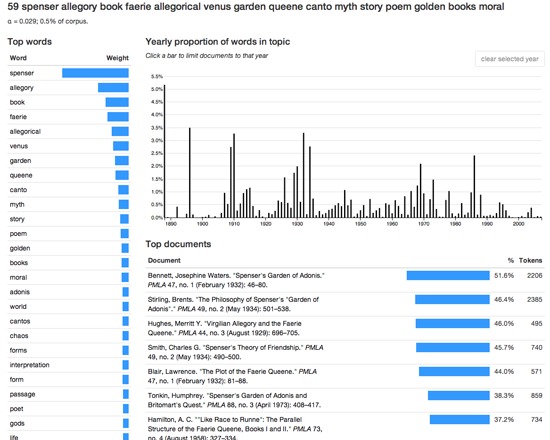Click the 'Word' column header
The width and height of the screenshot is (550, 440).
[x=18, y=58]
